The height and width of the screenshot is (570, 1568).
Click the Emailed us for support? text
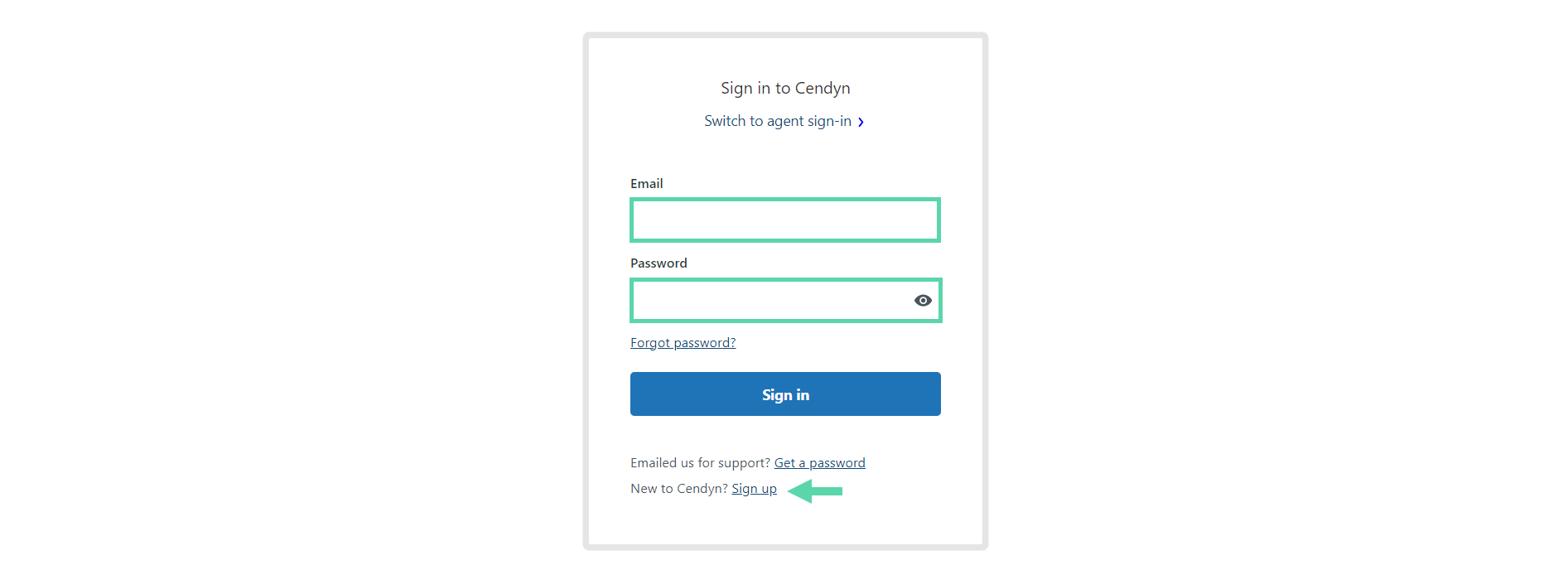click(x=701, y=462)
